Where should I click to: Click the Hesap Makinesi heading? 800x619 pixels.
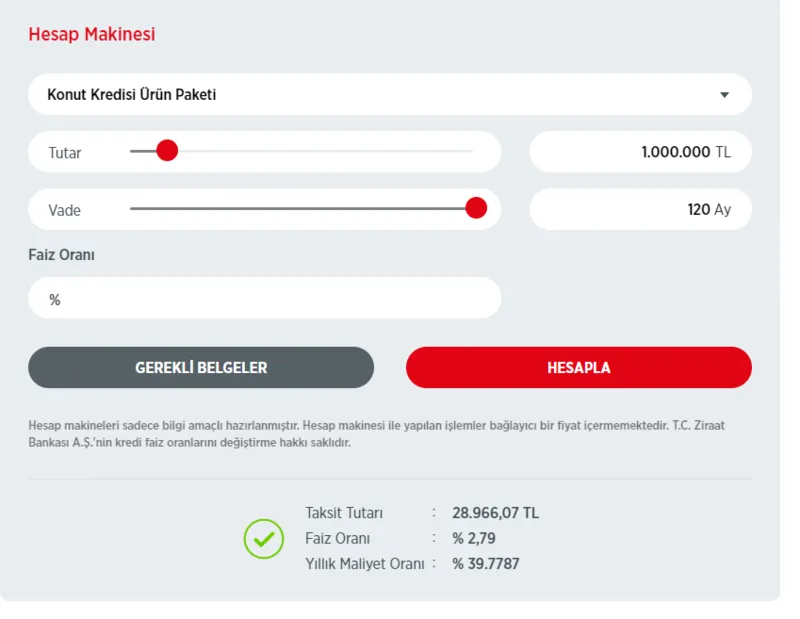[x=92, y=35]
